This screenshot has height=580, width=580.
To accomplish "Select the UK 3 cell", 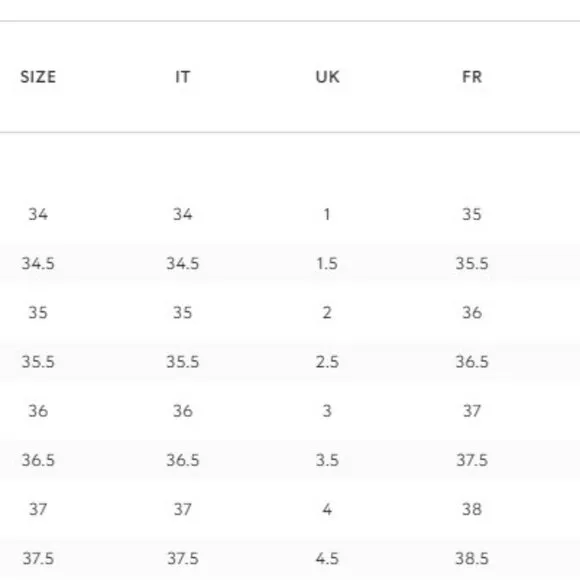I will [327, 411].
